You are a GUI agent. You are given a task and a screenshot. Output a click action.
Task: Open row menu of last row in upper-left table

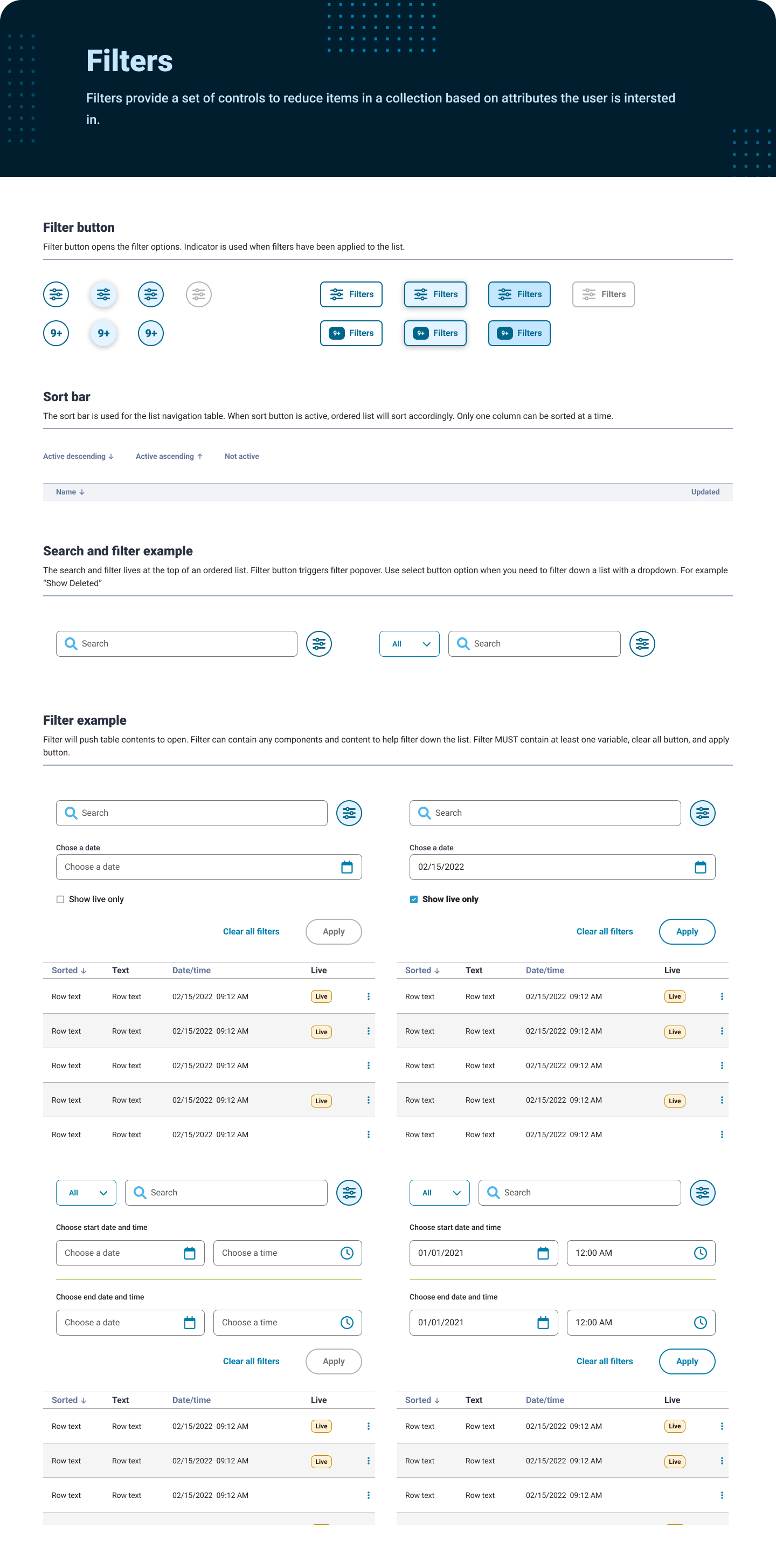pos(369,1135)
